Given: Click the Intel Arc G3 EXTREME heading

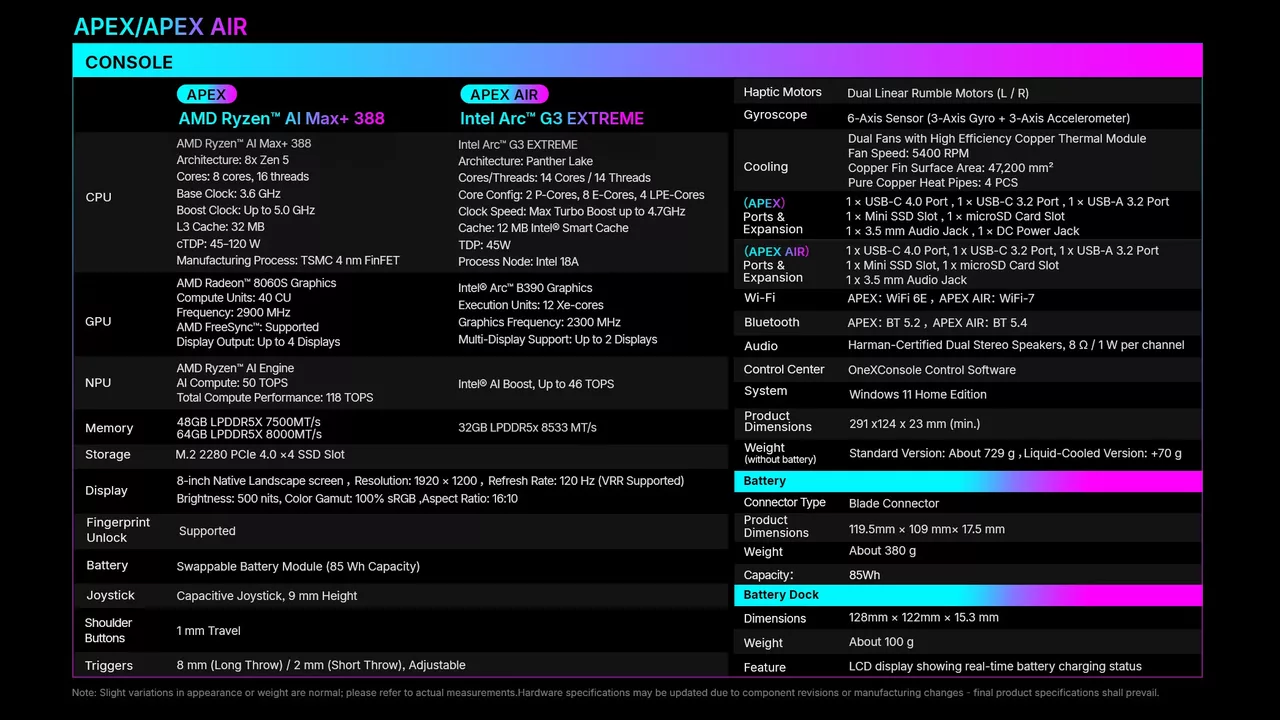Looking at the screenshot, I should coord(552,118).
